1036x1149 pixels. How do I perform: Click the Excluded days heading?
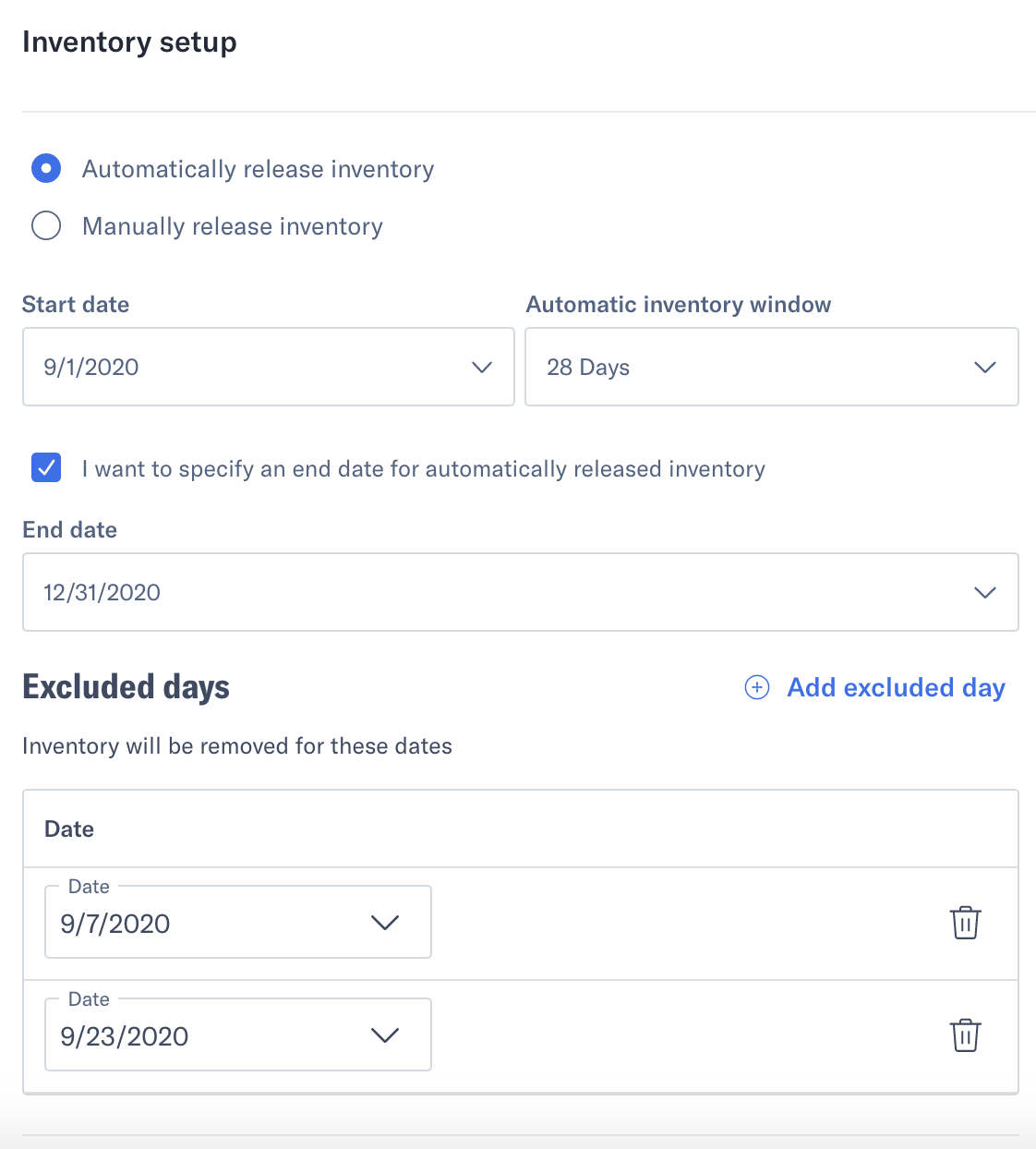pyautogui.click(x=126, y=687)
